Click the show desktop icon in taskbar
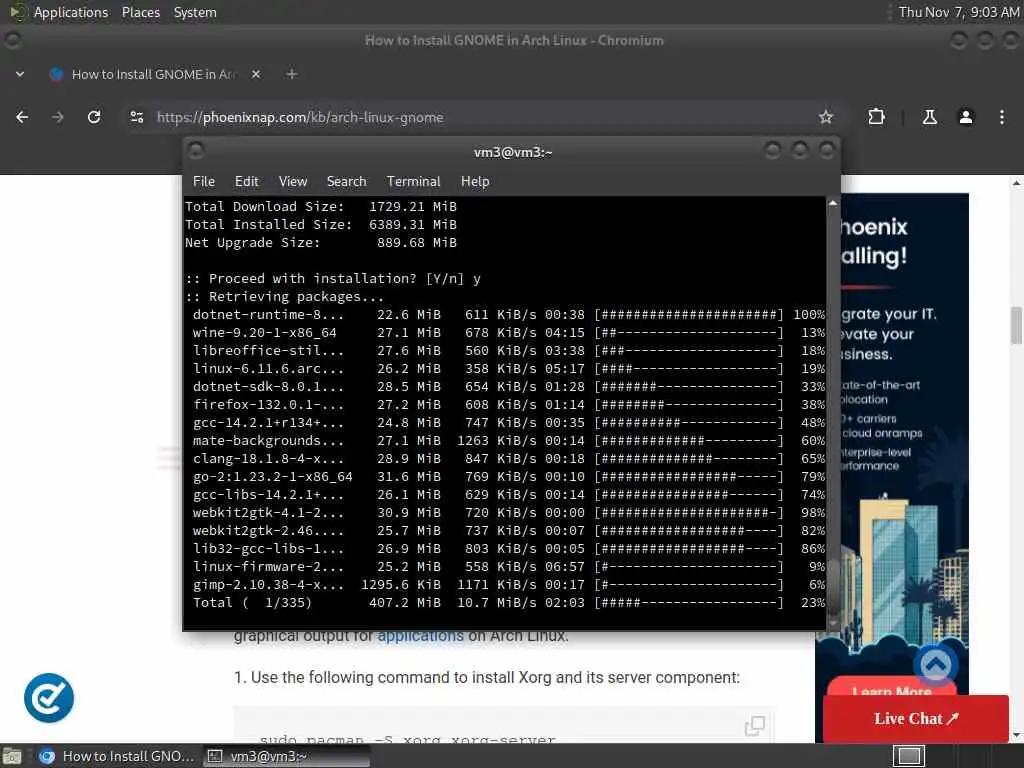Viewport: 1024px width, 768px height. 12,756
